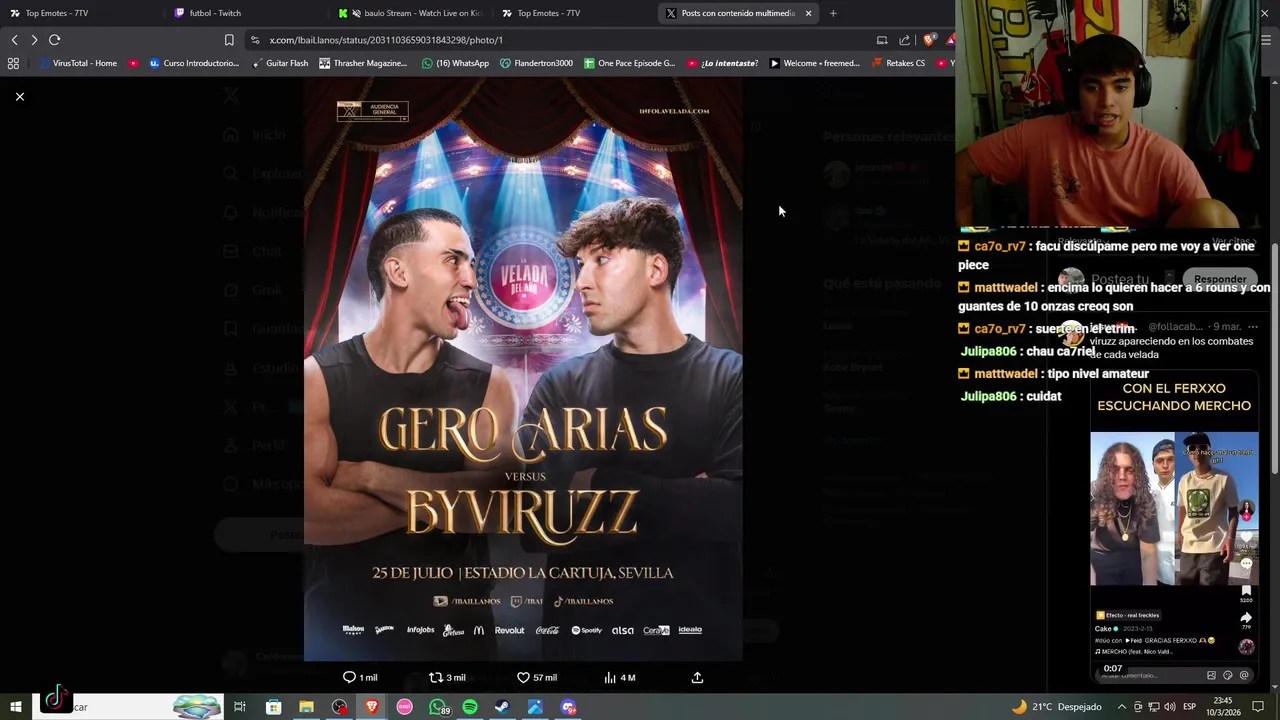Open One Pace Episode G... bookmark

coord(629,63)
